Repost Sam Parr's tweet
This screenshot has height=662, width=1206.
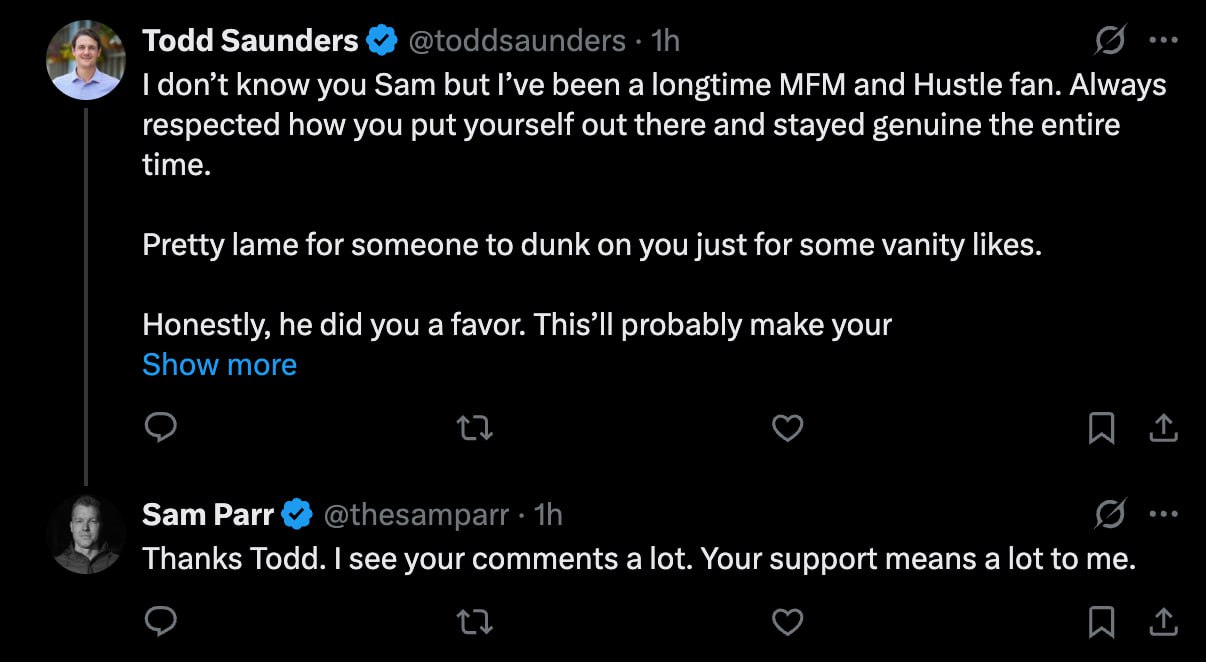coord(474,622)
